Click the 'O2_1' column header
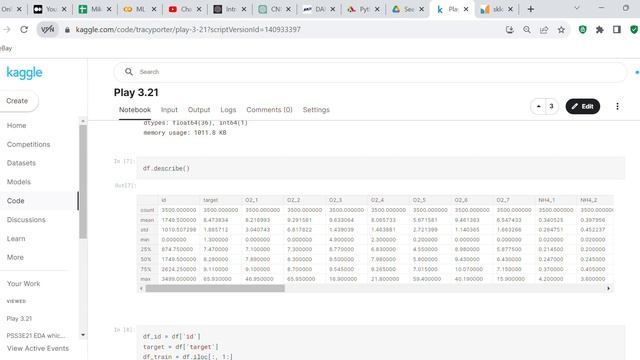This screenshot has height=360, width=640. coord(251,200)
